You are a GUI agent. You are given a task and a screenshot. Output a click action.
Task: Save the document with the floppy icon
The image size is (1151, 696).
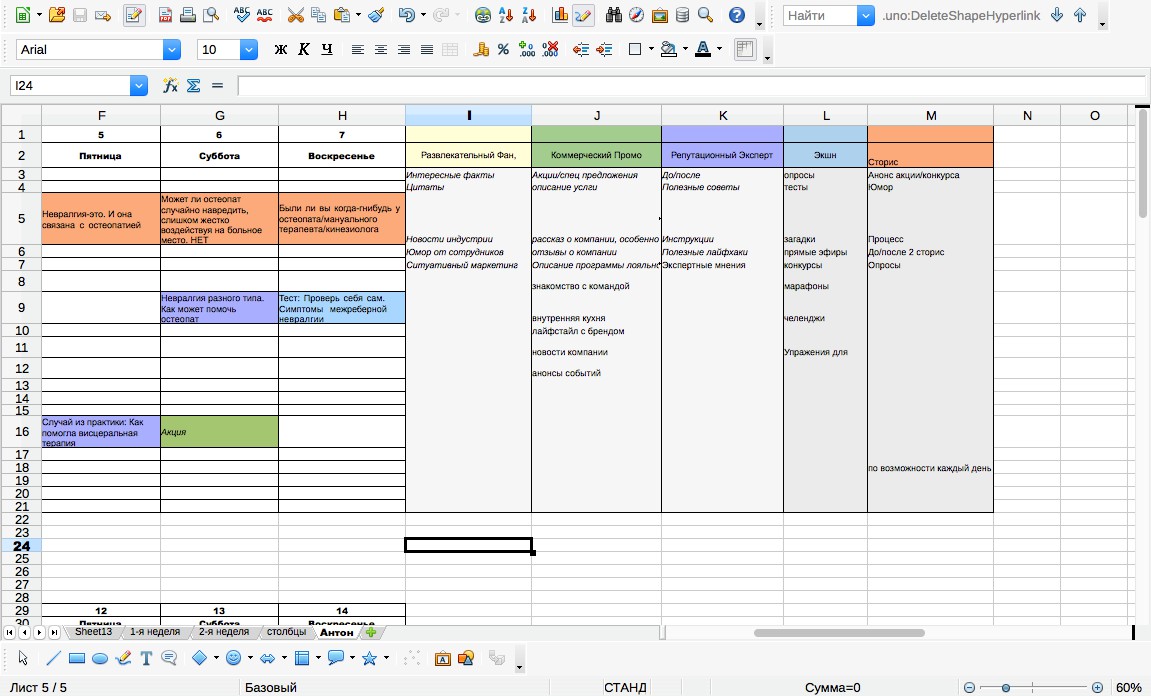tap(80, 15)
